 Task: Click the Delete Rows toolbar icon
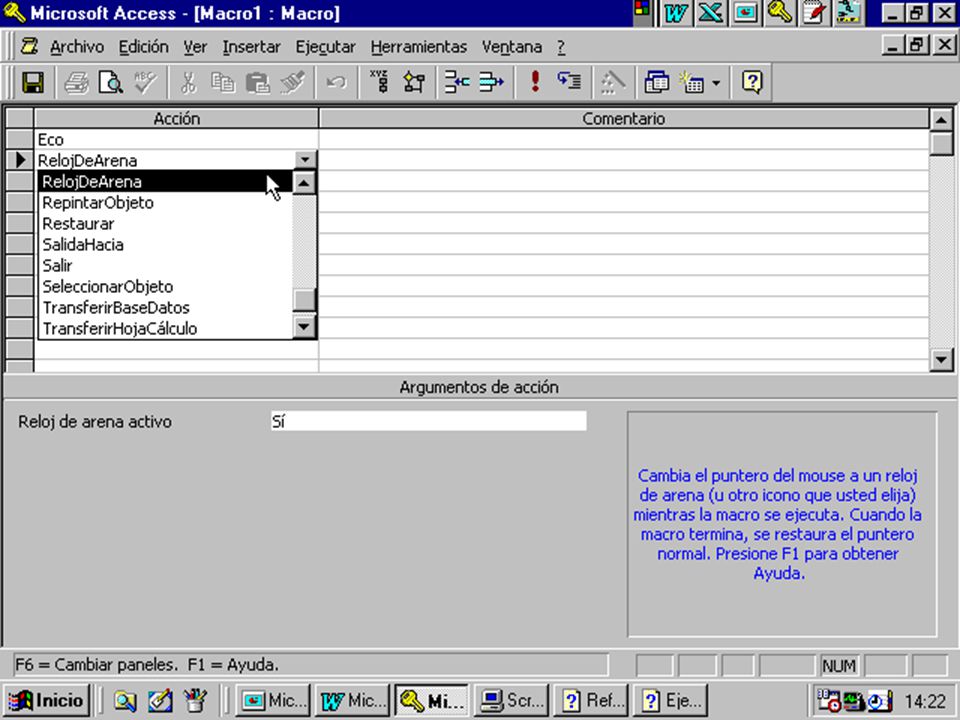click(x=491, y=82)
